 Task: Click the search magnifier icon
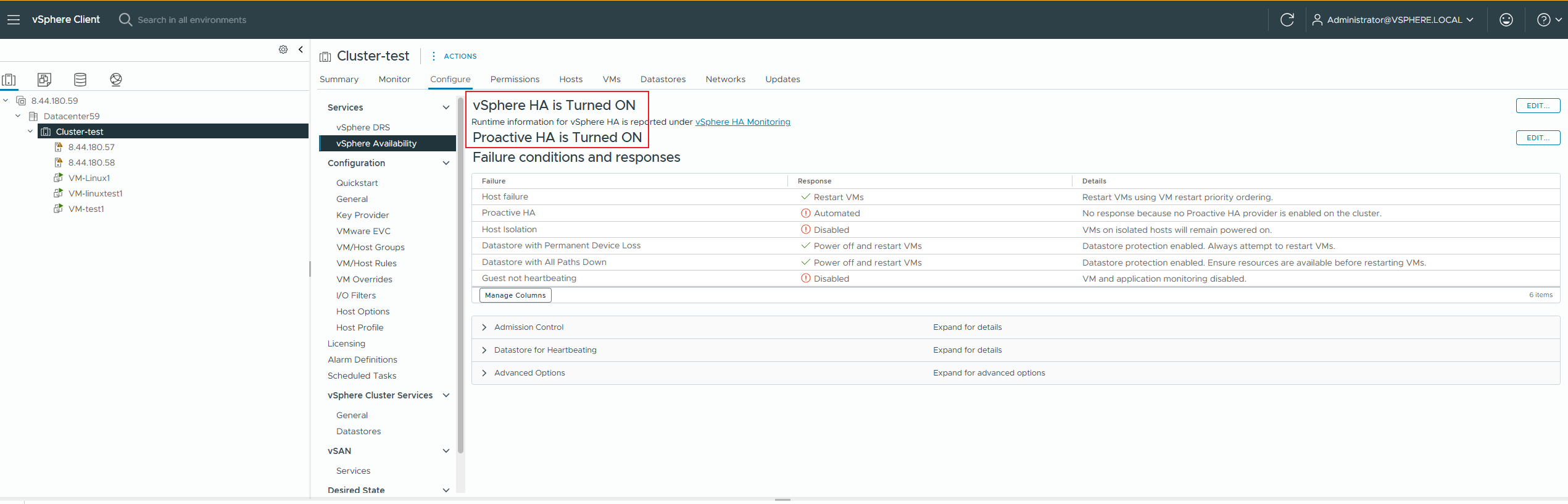click(125, 20)
